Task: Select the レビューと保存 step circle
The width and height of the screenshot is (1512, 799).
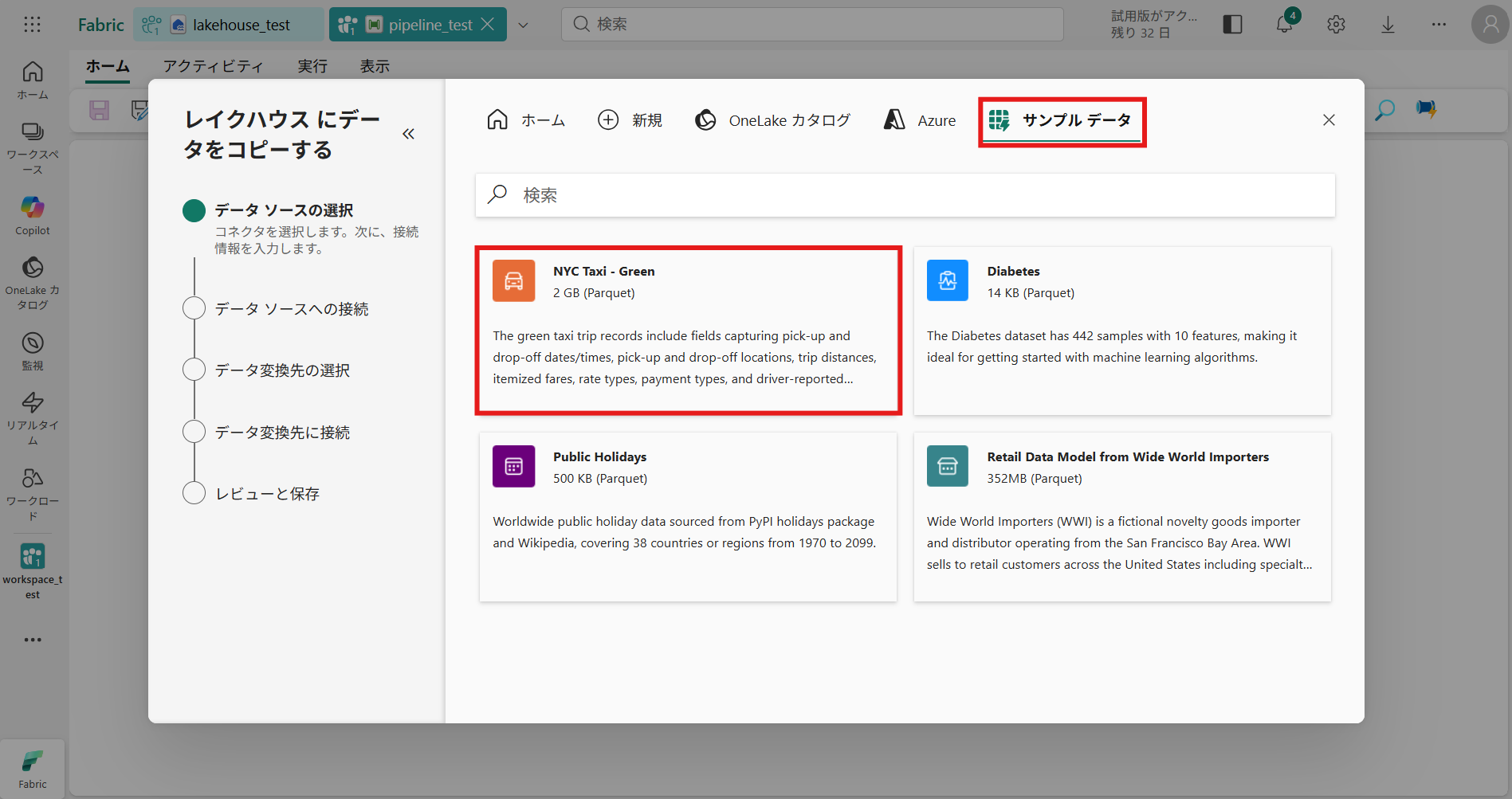Action: pos(194,493)
